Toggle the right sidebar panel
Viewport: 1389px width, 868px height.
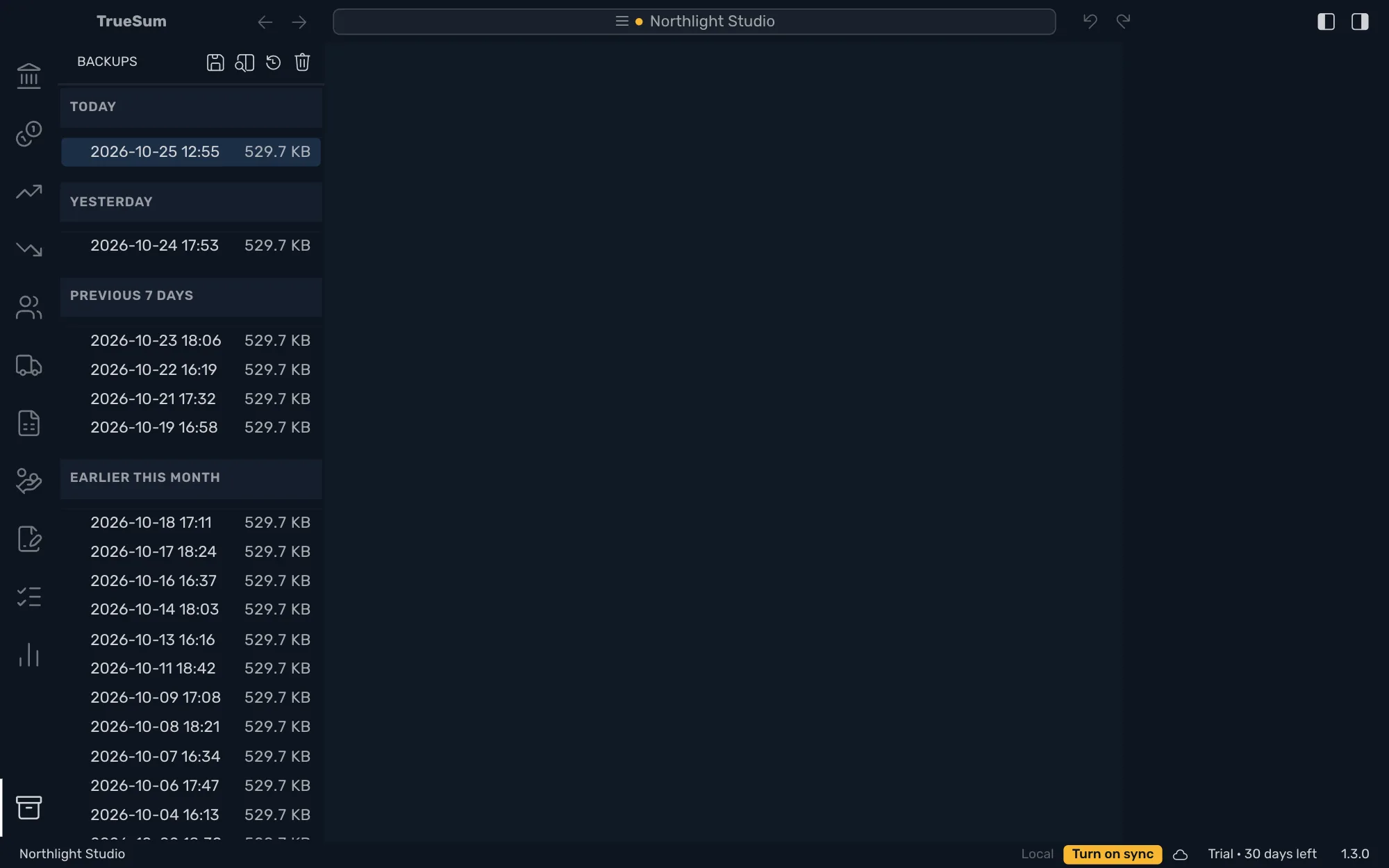coord(1360,22)
